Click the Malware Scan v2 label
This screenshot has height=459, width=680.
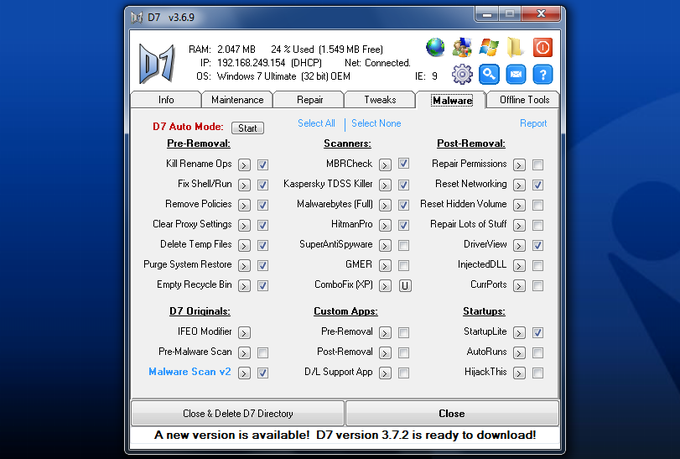(x=190, y=372)
